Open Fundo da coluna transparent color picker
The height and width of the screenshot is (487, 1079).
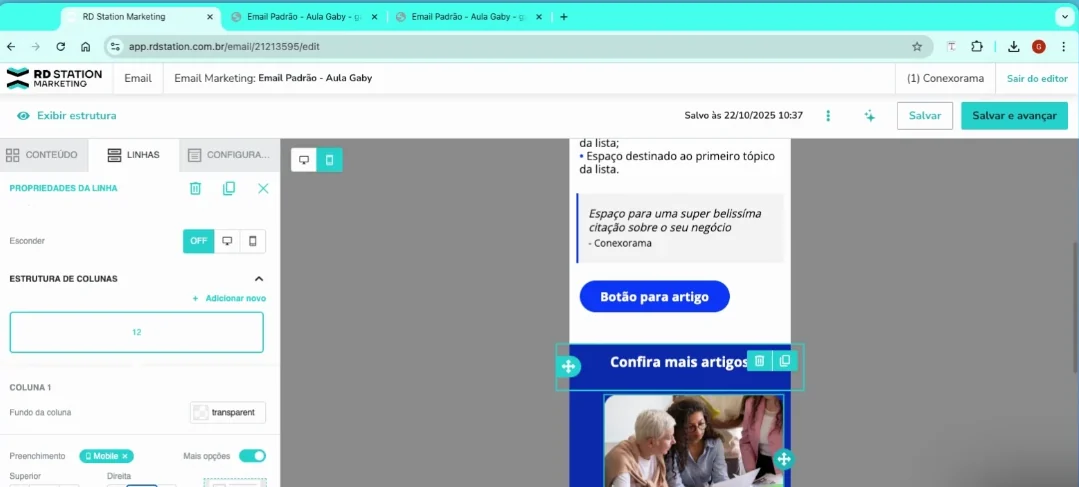click(228, 413)
